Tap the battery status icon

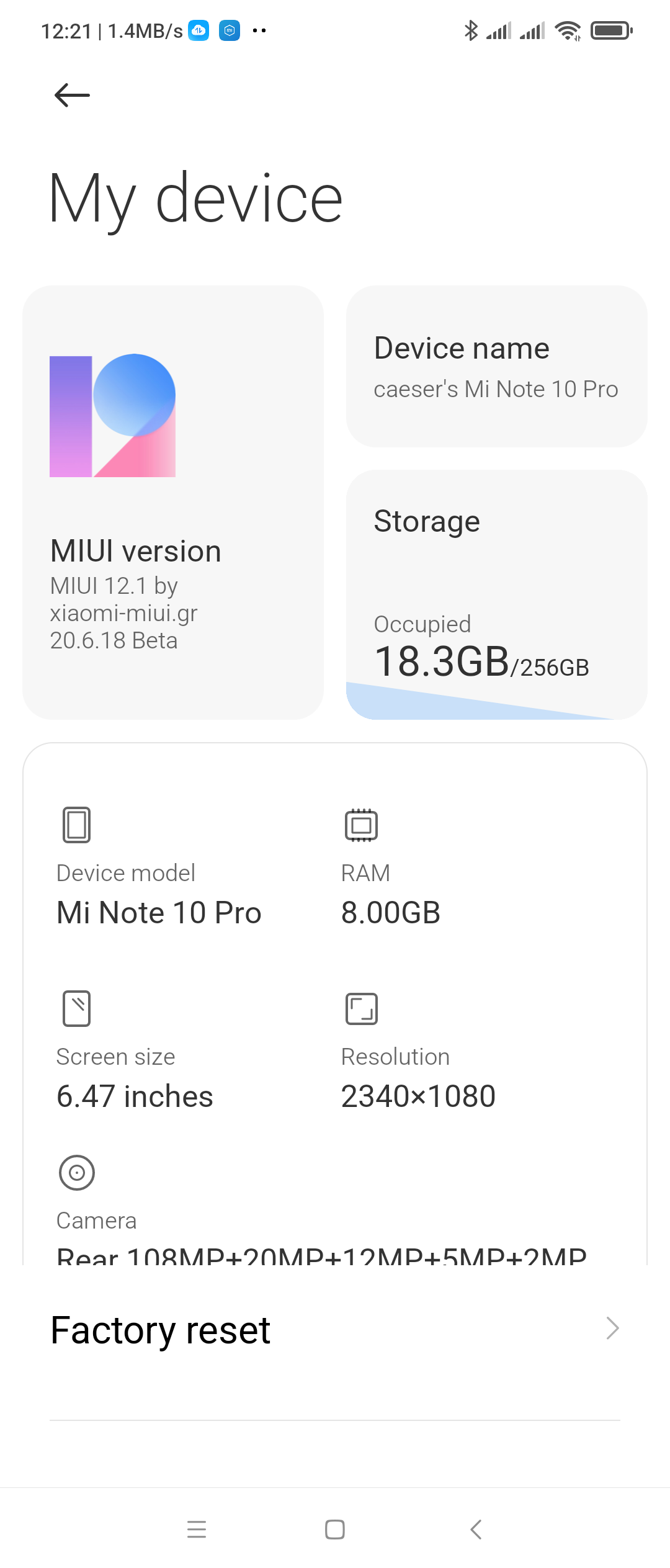(611, 30)
